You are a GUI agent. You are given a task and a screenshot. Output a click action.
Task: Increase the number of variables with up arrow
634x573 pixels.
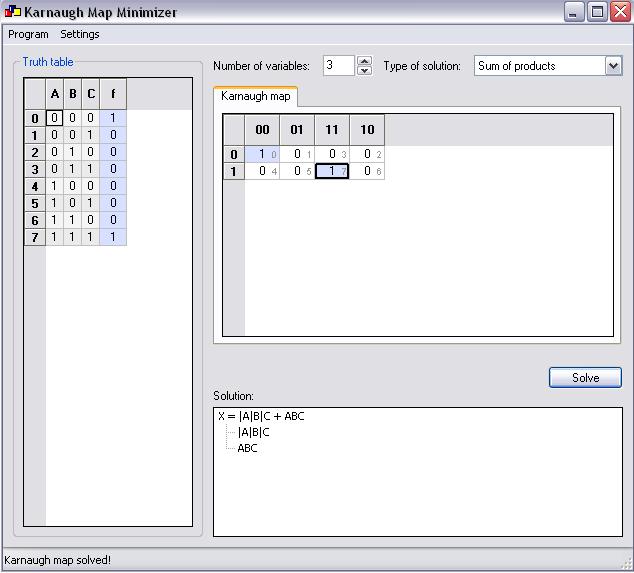(365, 61)
